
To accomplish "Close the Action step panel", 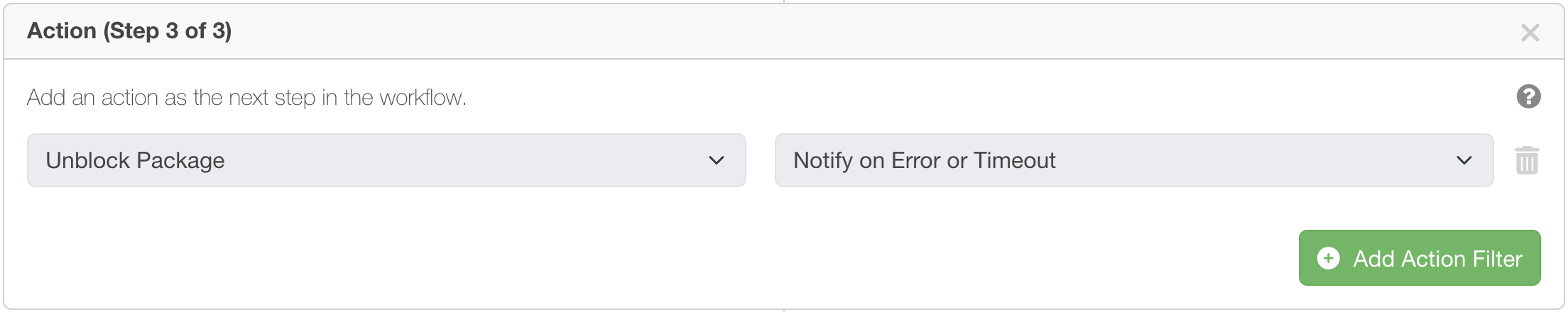I will (x=1530, y=33).
